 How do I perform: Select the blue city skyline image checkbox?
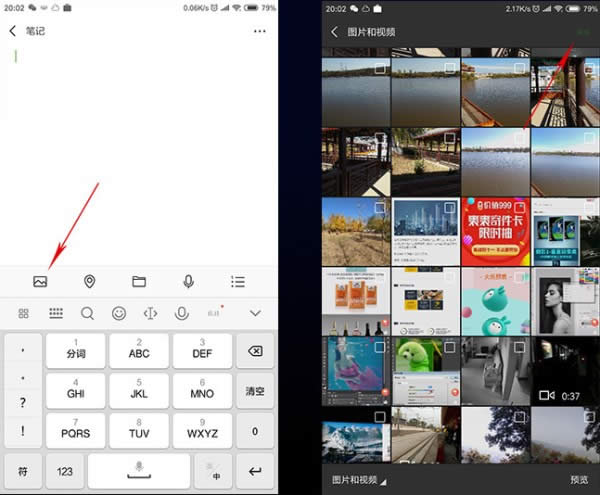[450, 208]
